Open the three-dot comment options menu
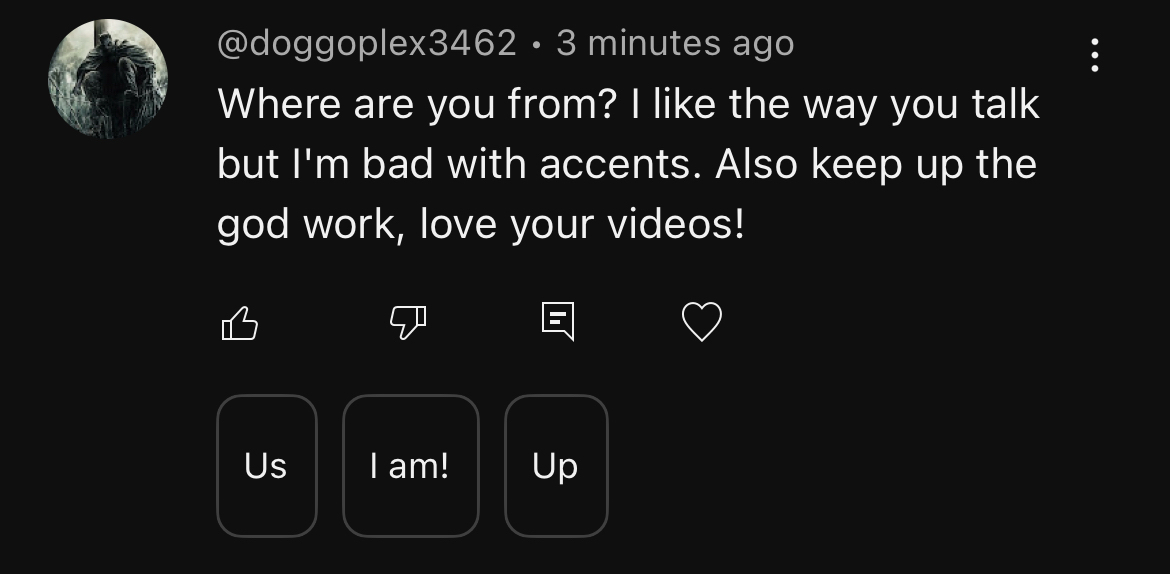Screen dimensions: 1170x574 (x=1095, y=56)
